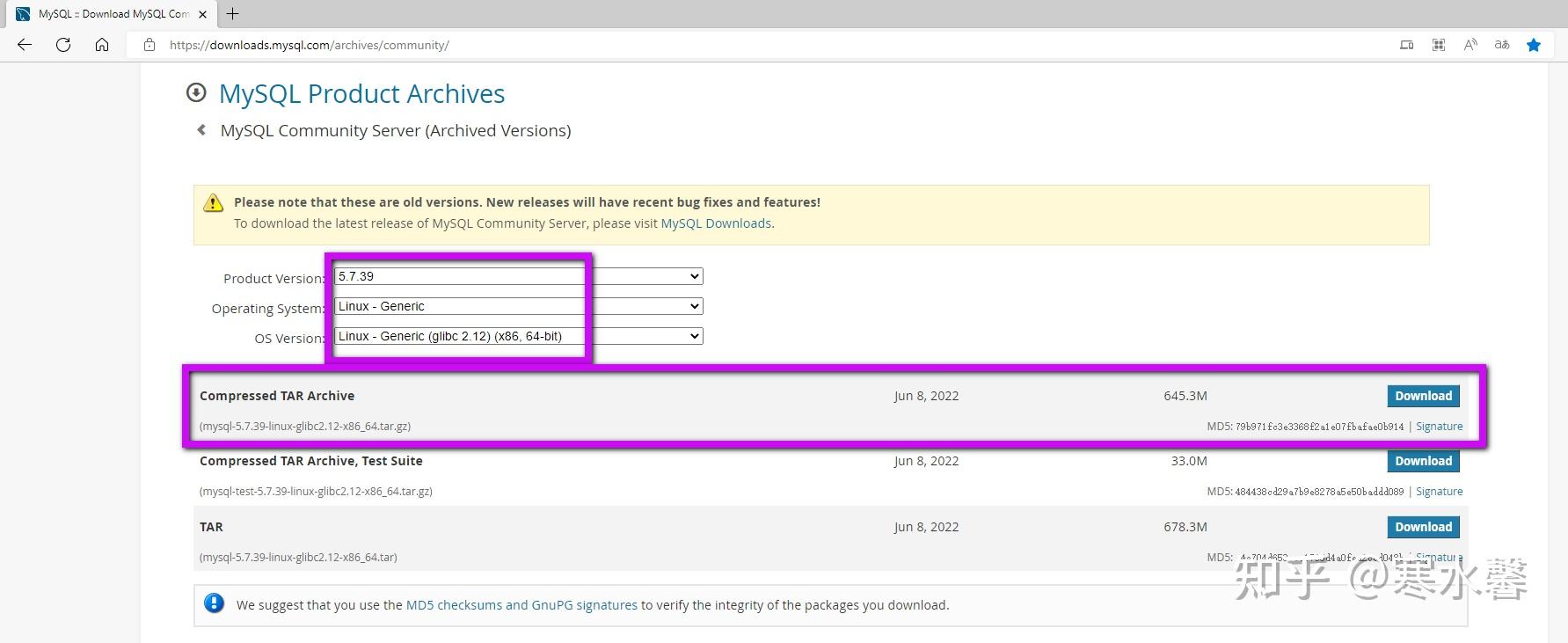Open MD5 checksums and GnuPG signatures link

click(x=521, y=605)
